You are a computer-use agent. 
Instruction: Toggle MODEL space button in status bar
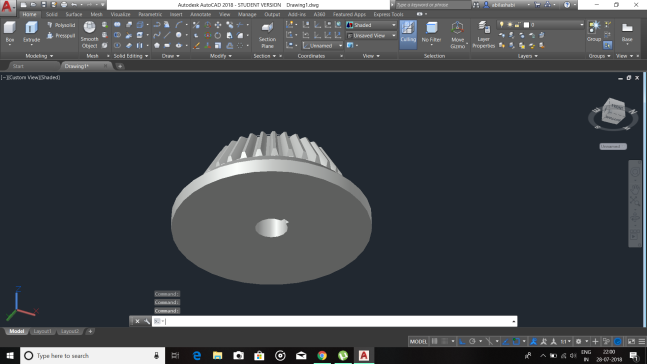(x=418, y=341)
